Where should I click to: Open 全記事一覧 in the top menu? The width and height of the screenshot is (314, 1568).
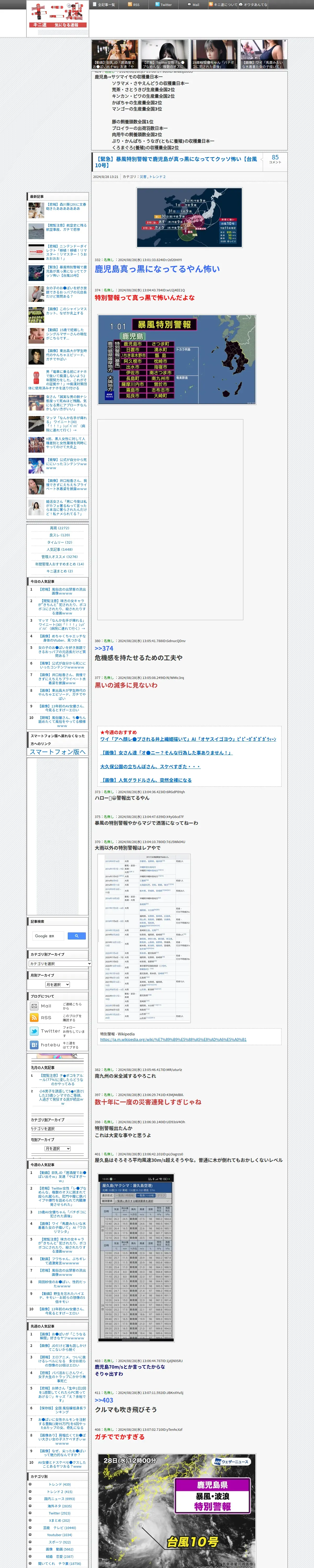107,5
